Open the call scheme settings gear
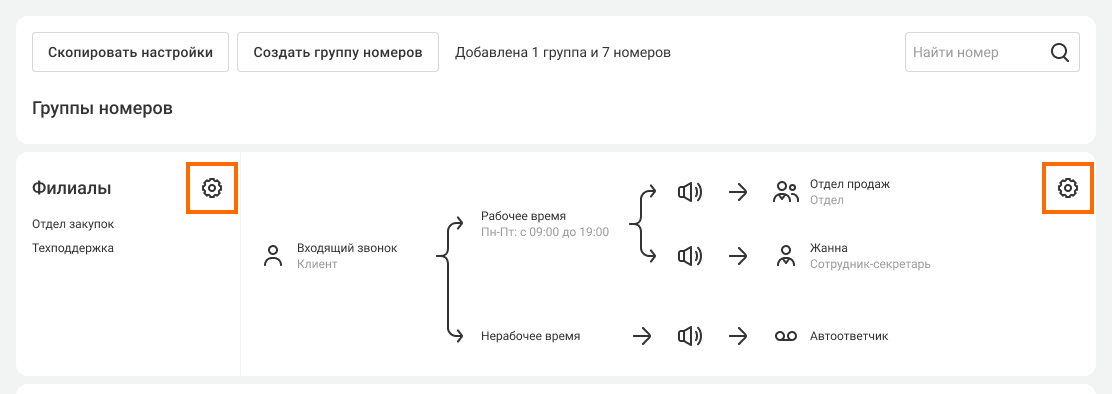 1067,188
